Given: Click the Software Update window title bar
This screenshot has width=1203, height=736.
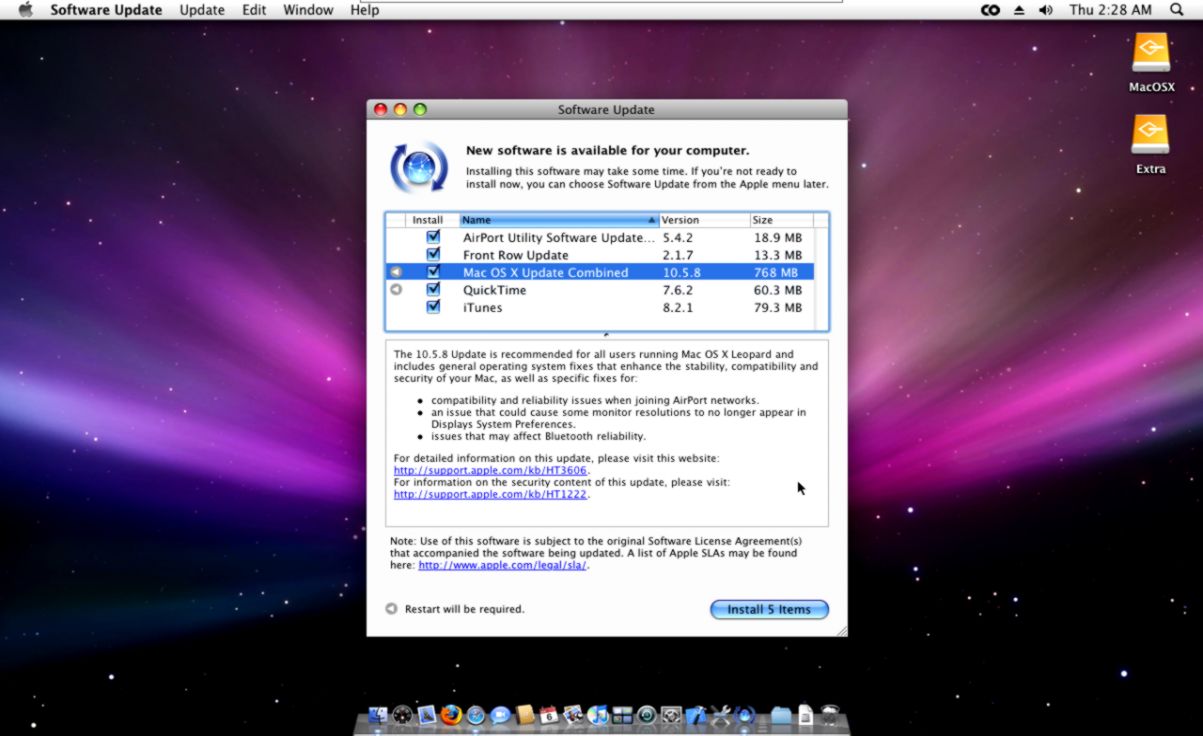Looking at the screenshot, I should [x=606, y=109].
